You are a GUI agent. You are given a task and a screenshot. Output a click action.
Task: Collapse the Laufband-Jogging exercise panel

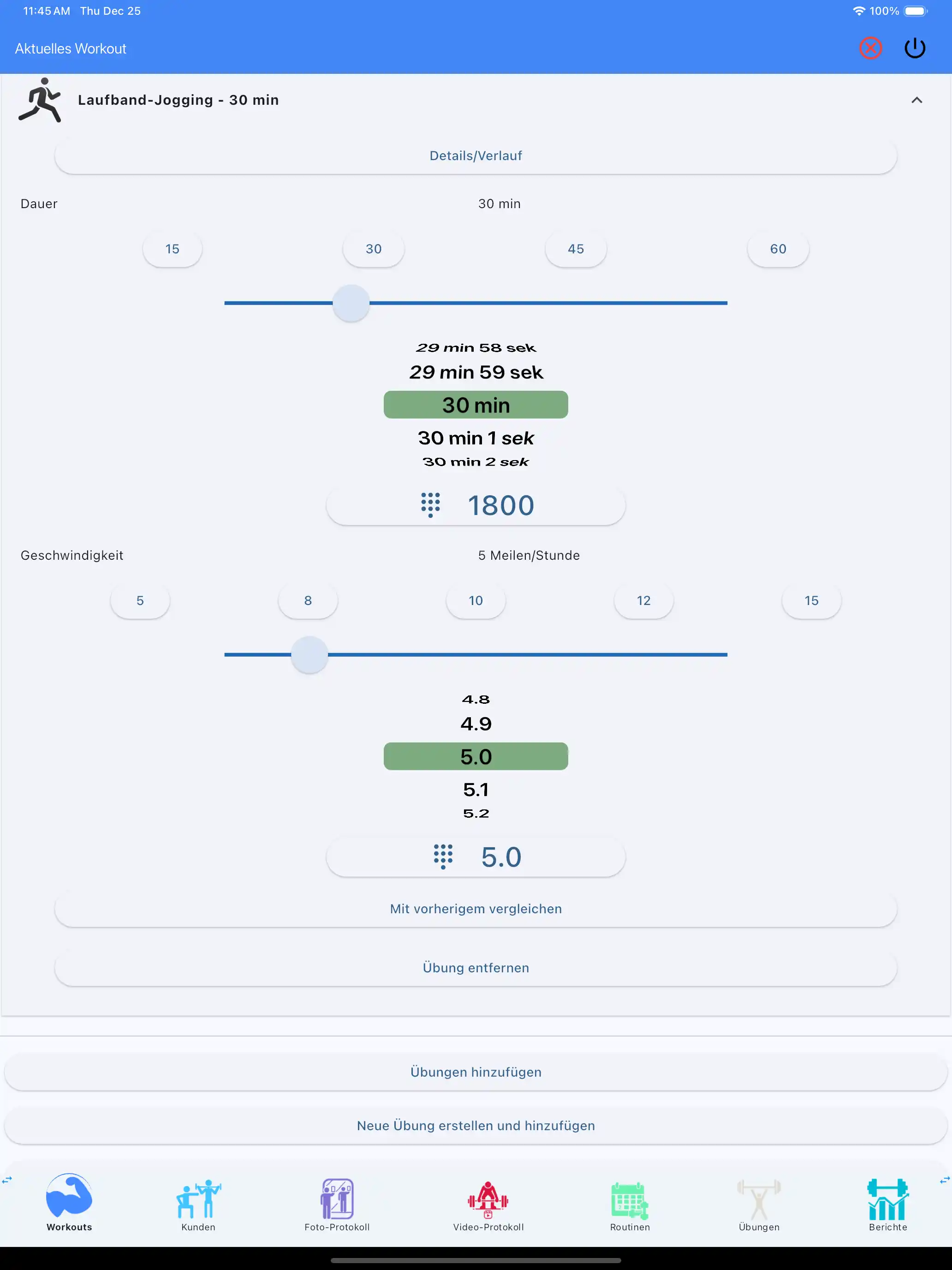(916, 101)
